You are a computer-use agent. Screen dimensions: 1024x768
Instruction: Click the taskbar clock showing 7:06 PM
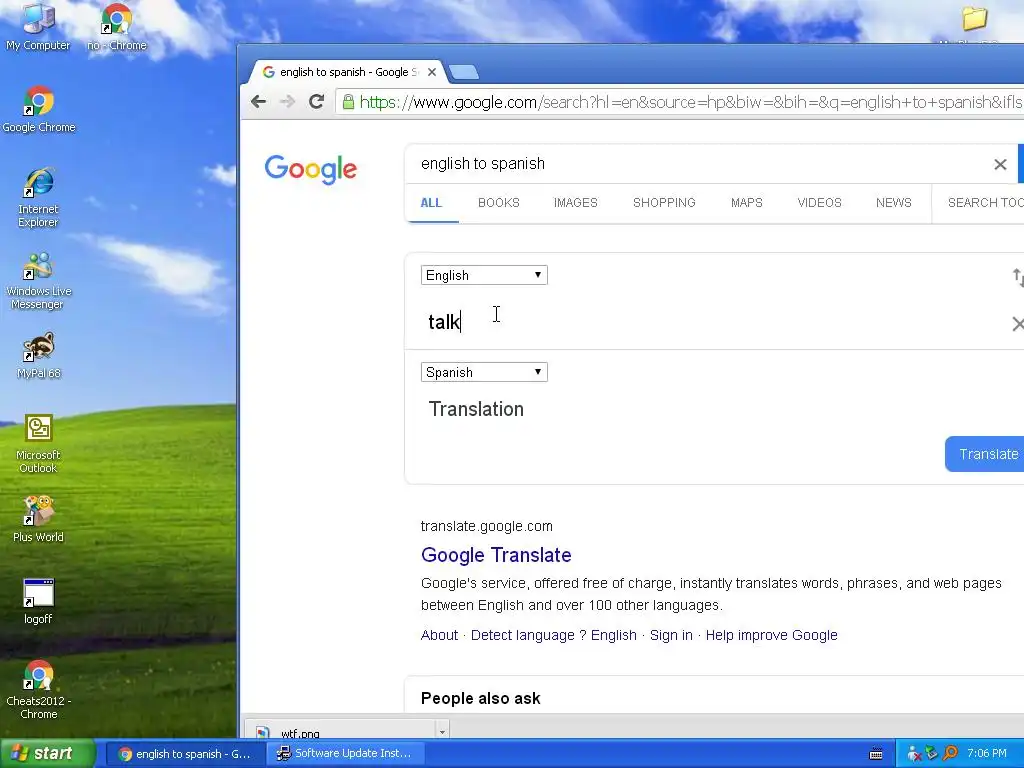click(x=987, y=754)
